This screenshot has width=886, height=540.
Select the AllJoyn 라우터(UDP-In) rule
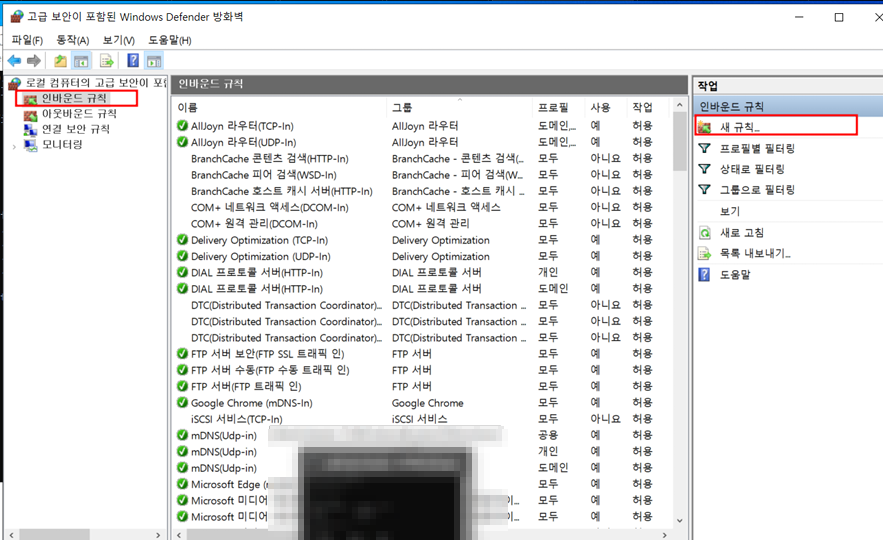(x=244, y=142)
